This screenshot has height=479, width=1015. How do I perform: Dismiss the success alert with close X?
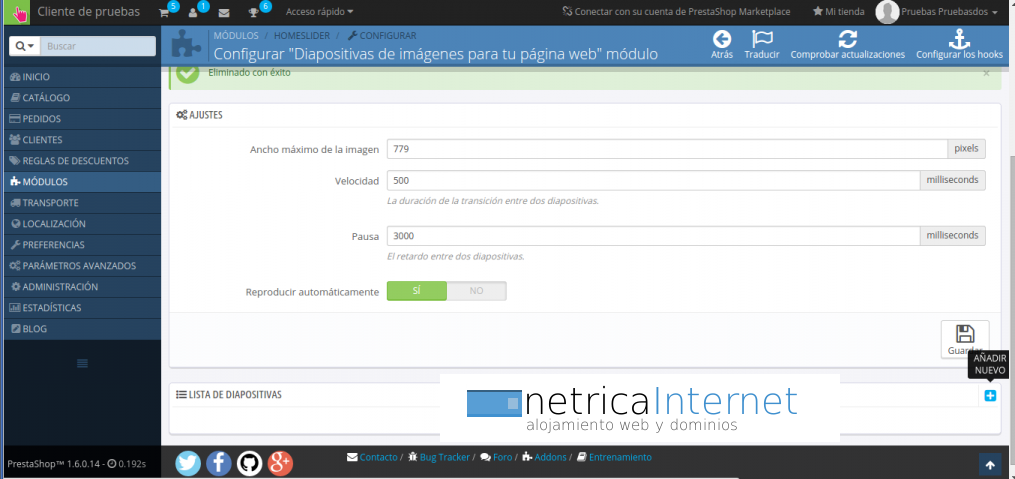pos(986,73)
